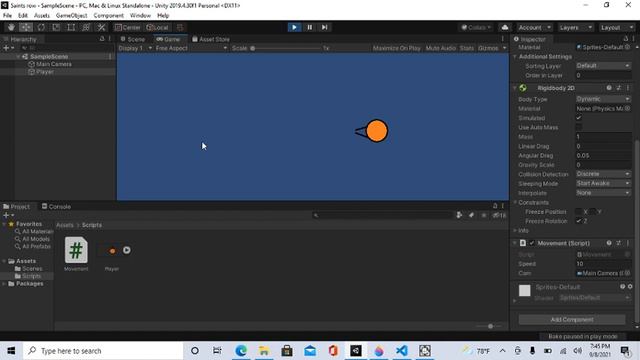The width and height of the screenshot is (640, 360).
Task: Click Add Component button
Action: pyautogui.click(x=572, y=320)
